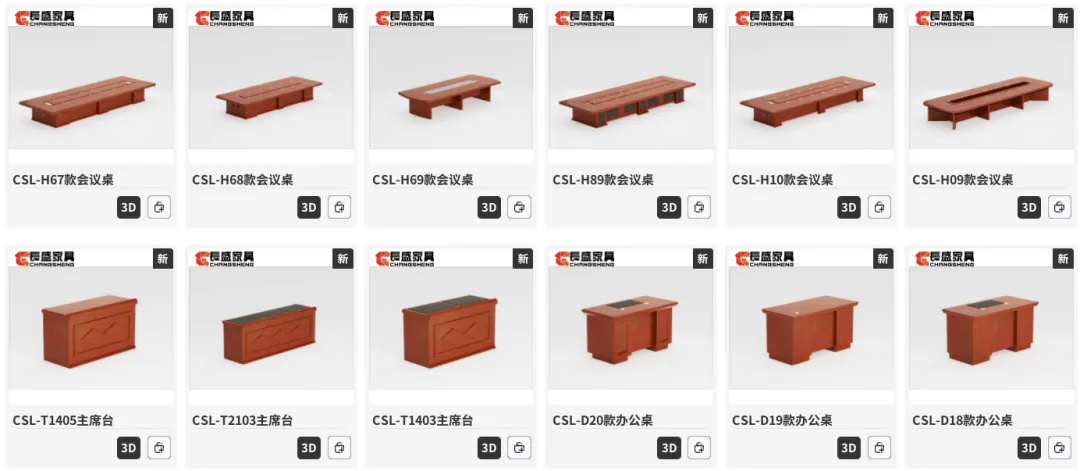Click the CSL-H89款会议桌 title link
The height and width of the screenshot is (471, 1080).
point(603,180)
